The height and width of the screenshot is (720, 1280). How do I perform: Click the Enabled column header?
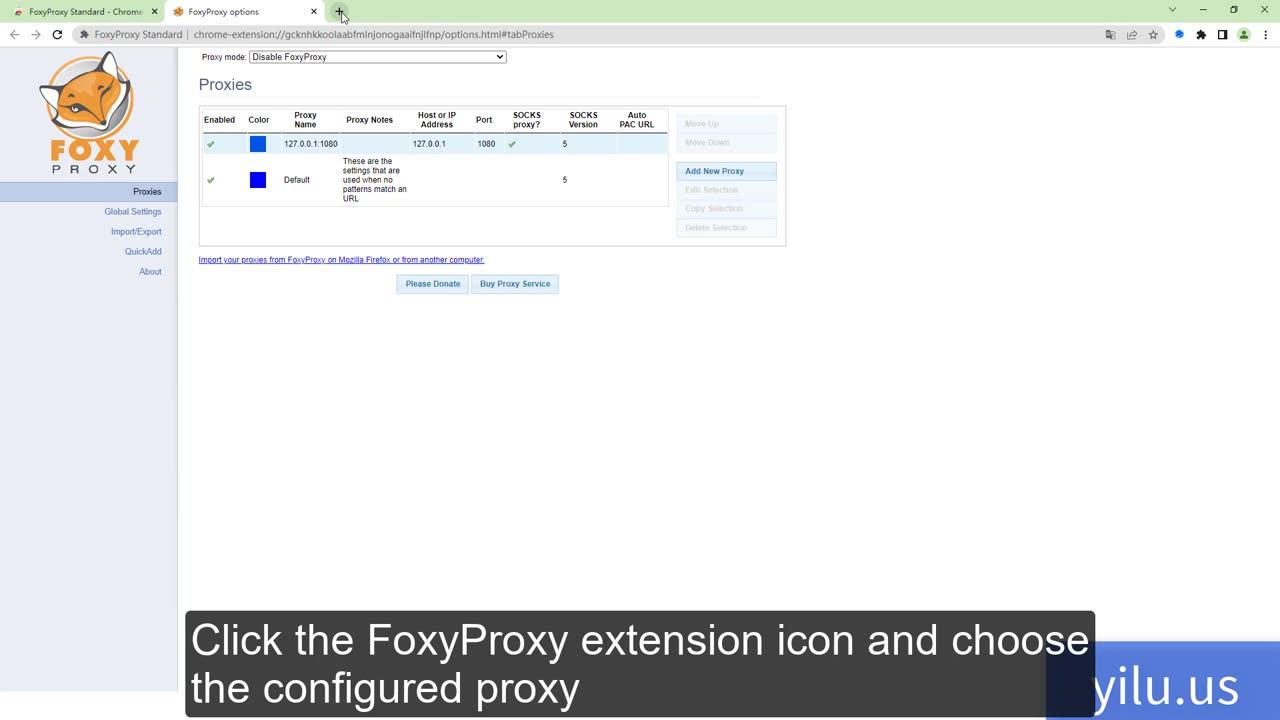point(219,120)
